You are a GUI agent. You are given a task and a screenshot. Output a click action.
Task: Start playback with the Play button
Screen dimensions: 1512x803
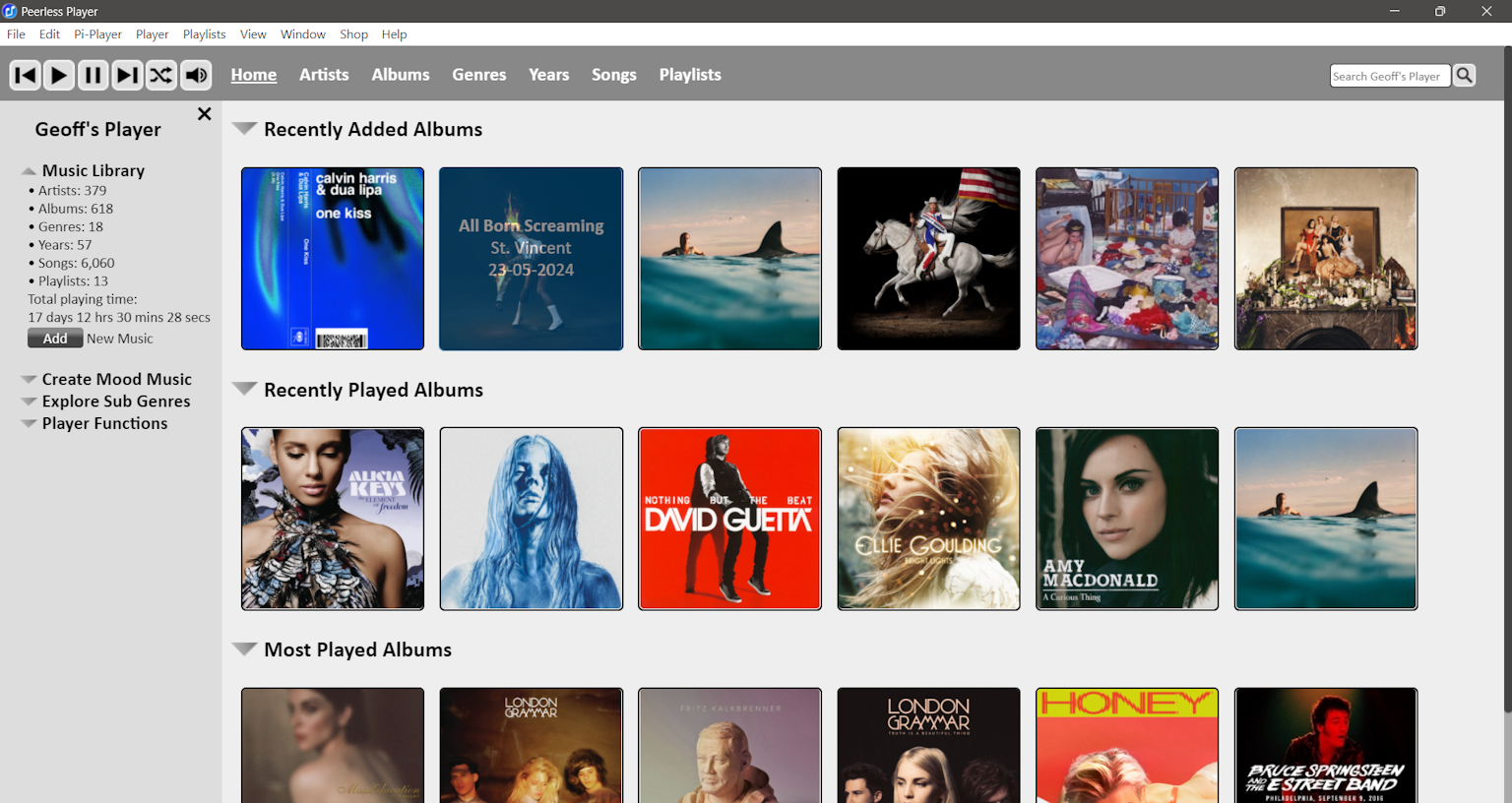59,75
